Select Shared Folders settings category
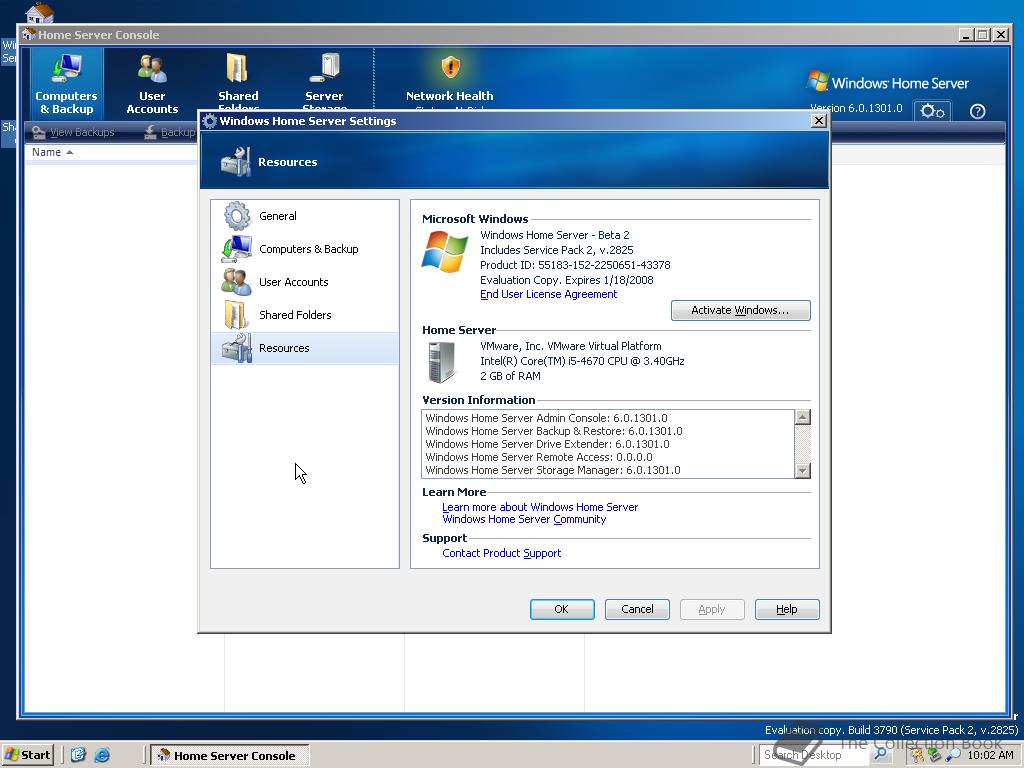Image resolution: width=1024 pixels, height=768 pixels. pos(305,315)
